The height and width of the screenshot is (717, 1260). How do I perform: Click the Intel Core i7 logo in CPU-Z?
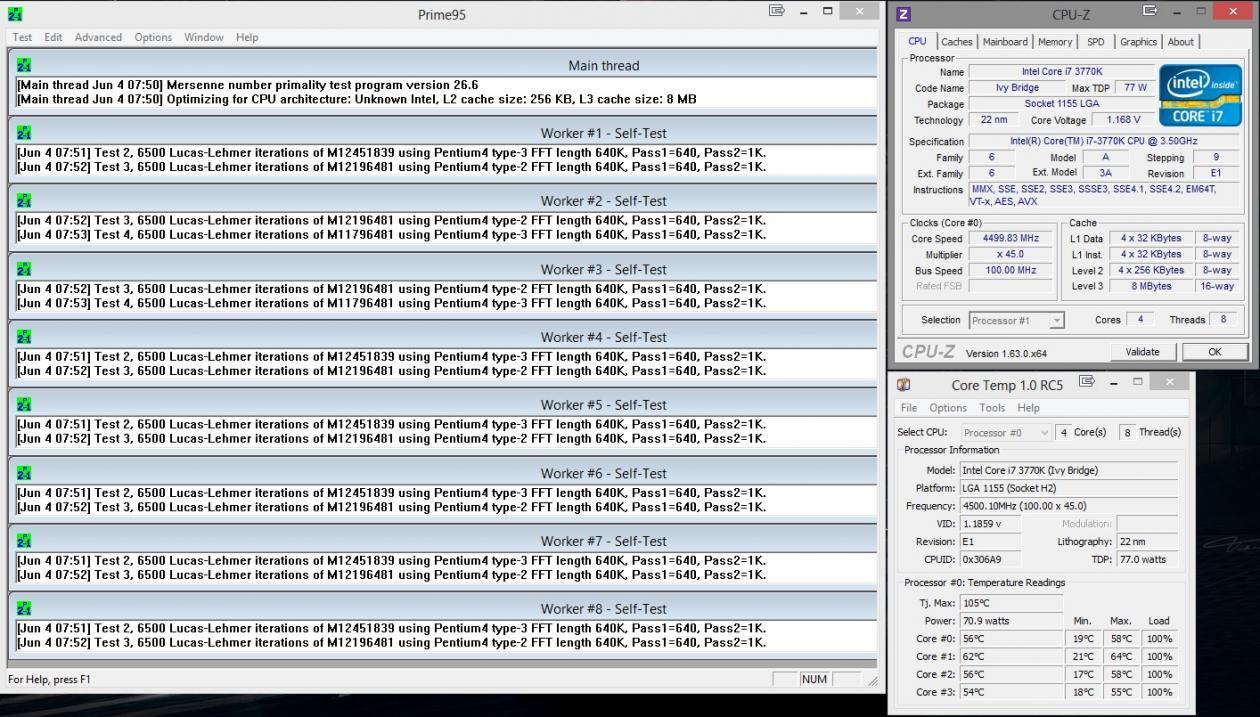(x=1200, y=96)
